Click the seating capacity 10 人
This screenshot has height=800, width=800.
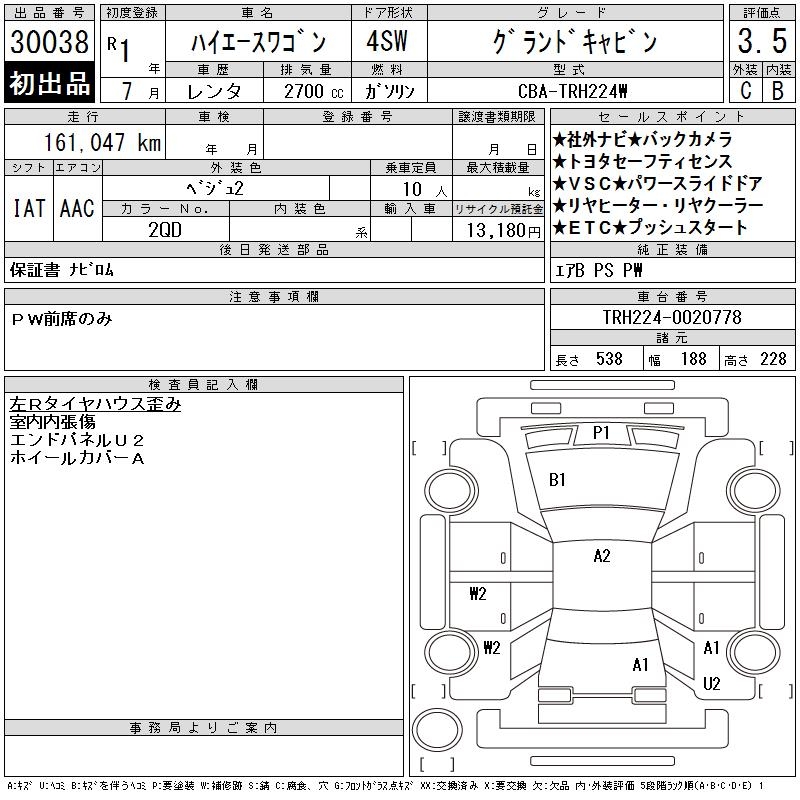424,190
